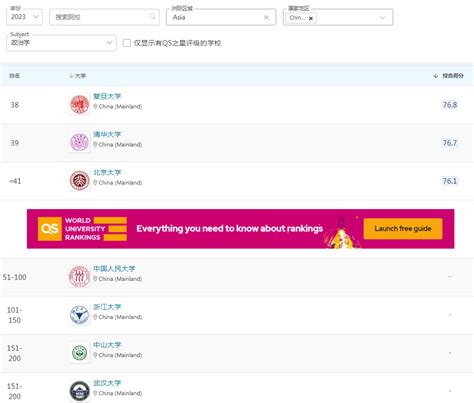Image resolution: width=474 pixels, height=403 pixels.
Task: Check the QS Stars rating only checkbox
Action: click(x=127, y=43)
